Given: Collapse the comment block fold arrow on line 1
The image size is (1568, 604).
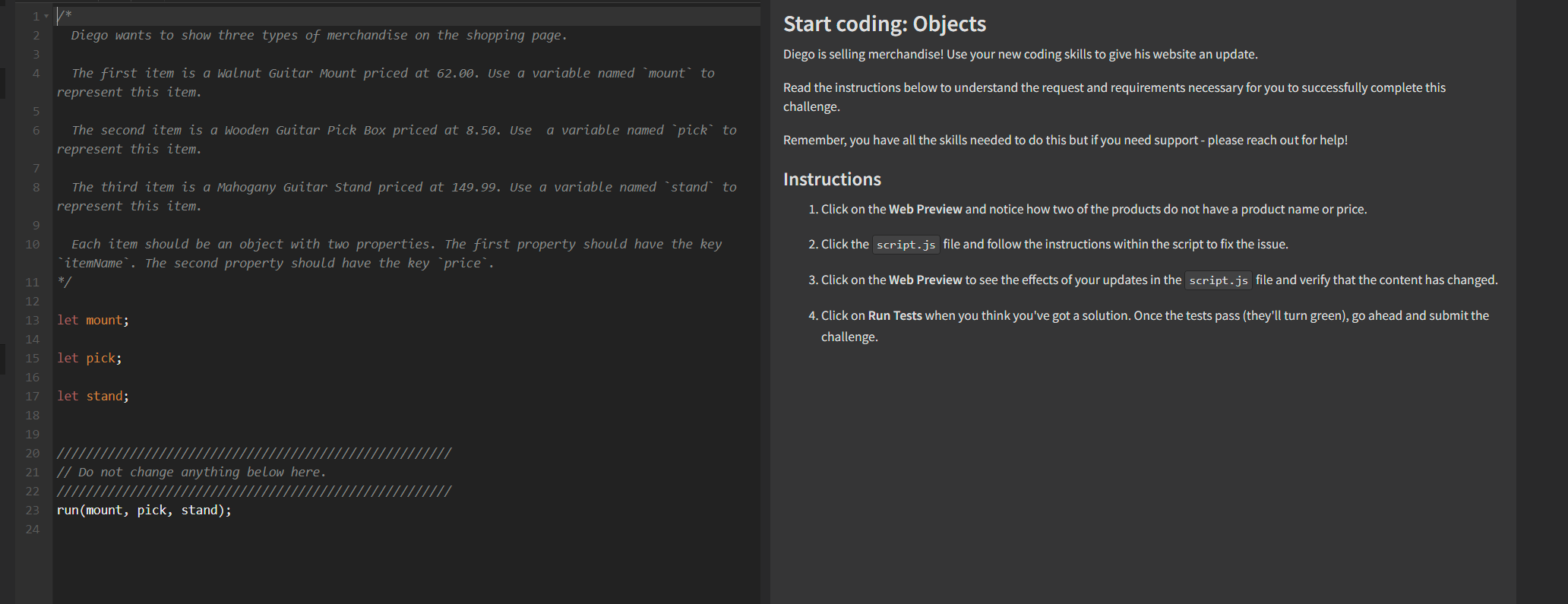Looking at the screenshot, I should coord(46,16).
